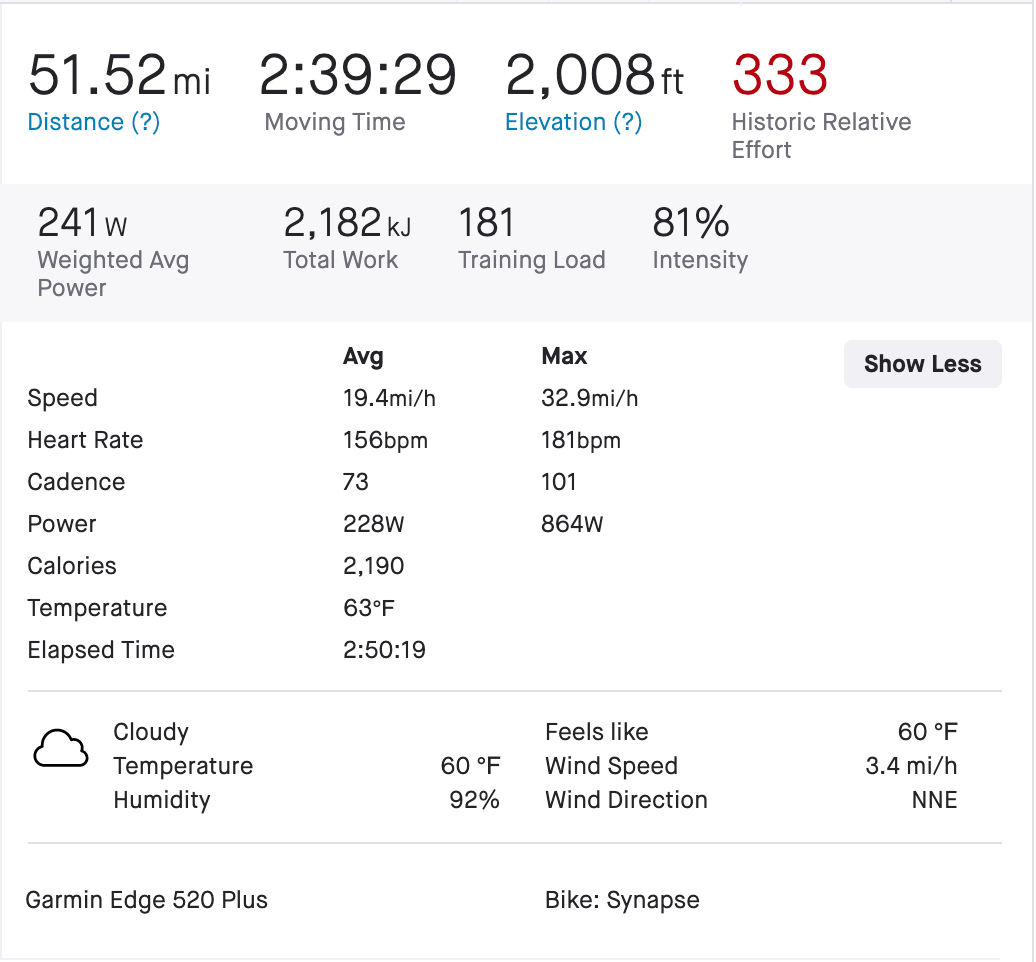Select the Heart Rate row label
The width and height of the screenshot is (1036, 962).
coord(85,441)
